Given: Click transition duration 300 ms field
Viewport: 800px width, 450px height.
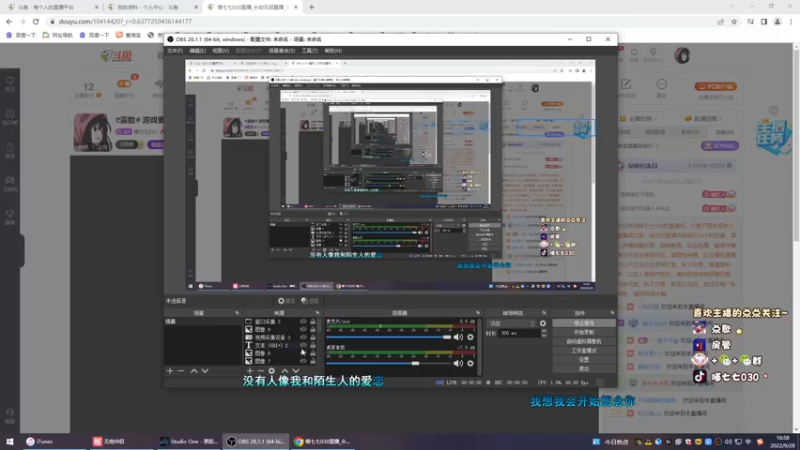Looking at the screenshot, I should tap(518, 333).
